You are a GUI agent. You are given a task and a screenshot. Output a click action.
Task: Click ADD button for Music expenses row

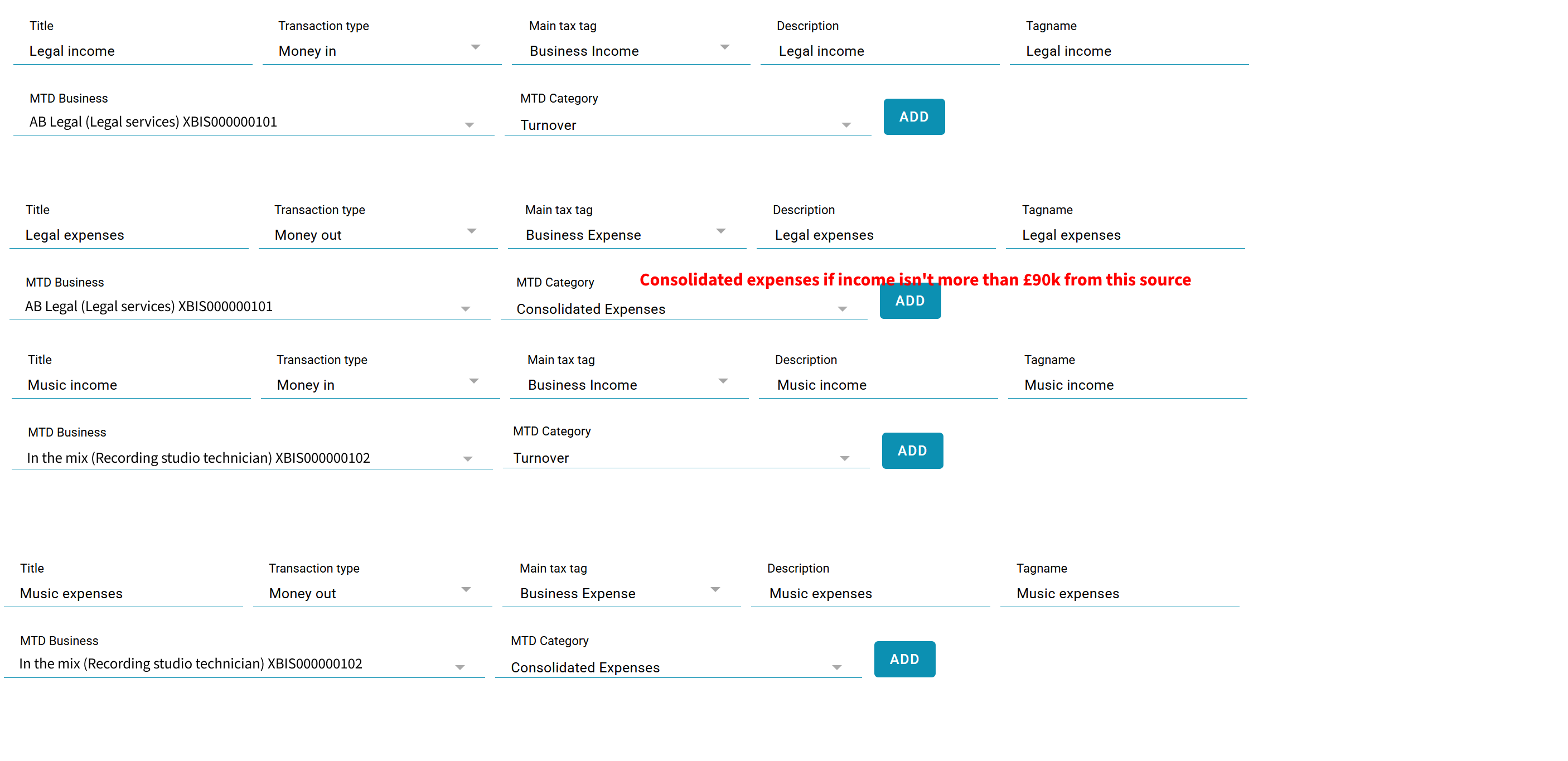(904, 660)
